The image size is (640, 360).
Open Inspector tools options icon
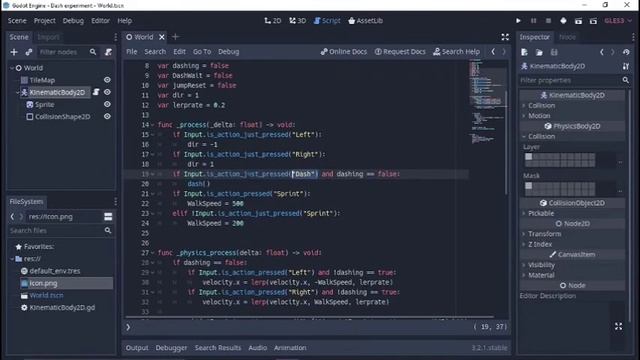point(626,66)
